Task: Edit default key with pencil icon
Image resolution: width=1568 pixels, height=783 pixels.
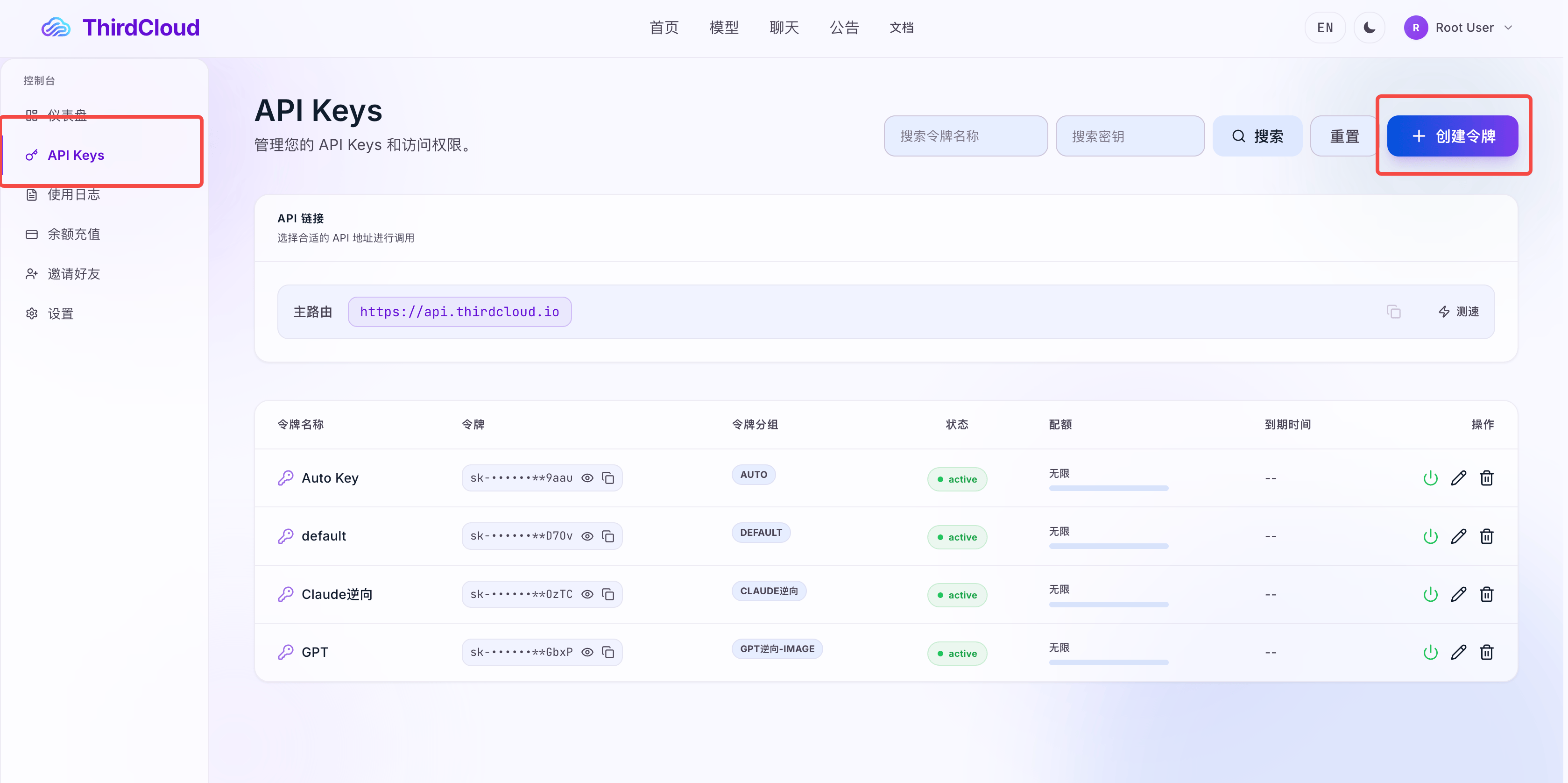Action: [1458, 536]
